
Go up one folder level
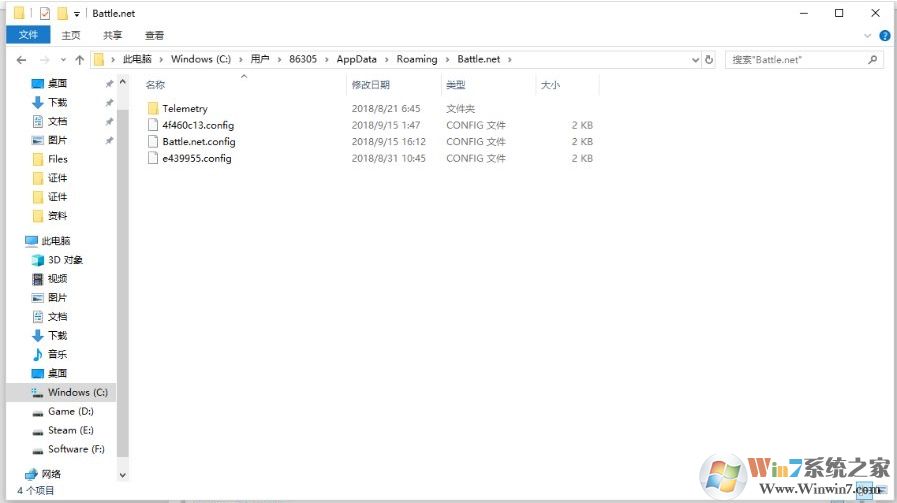coord(80,60)
